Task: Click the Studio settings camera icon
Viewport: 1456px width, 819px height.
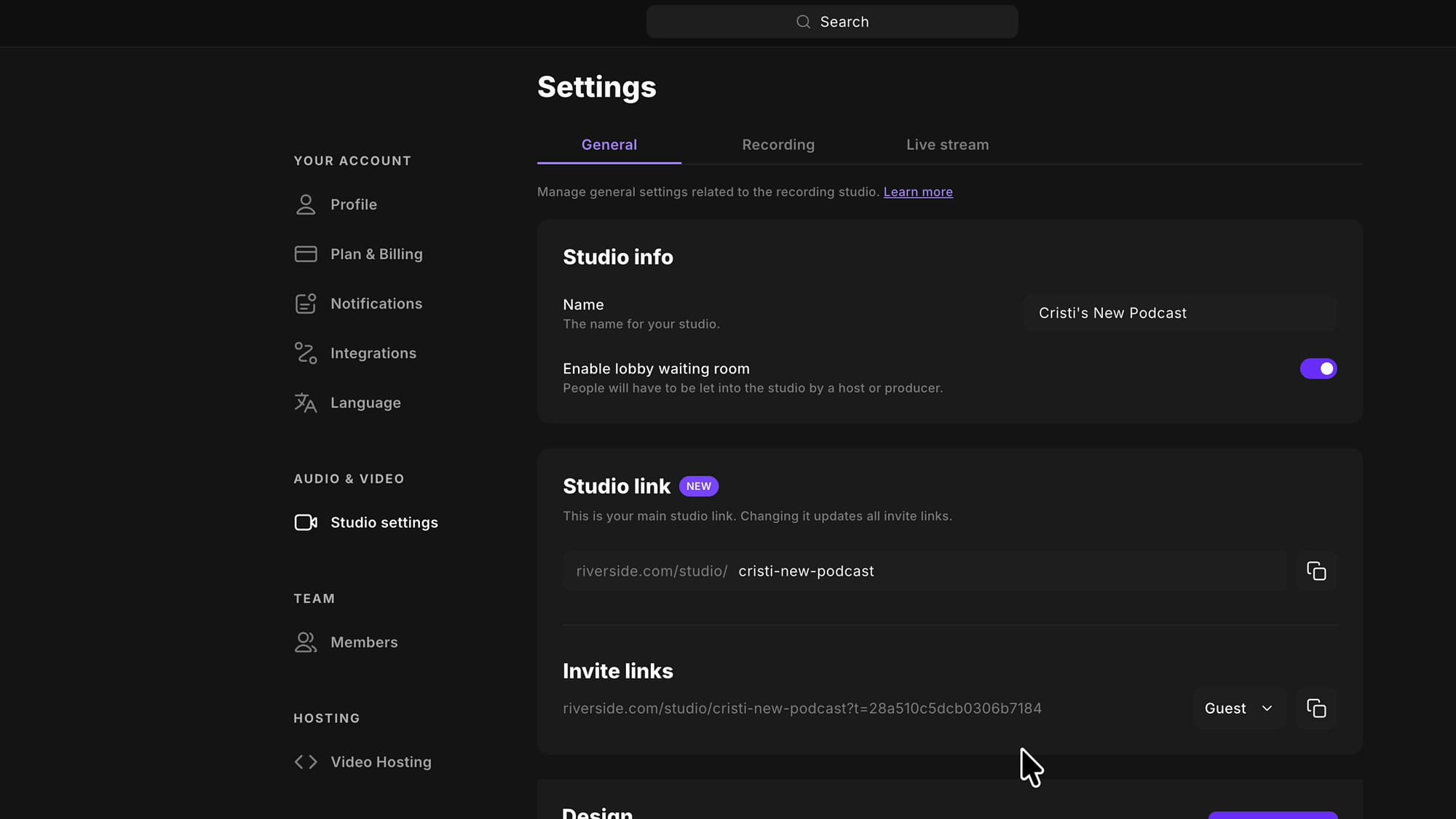Action: 306,523
